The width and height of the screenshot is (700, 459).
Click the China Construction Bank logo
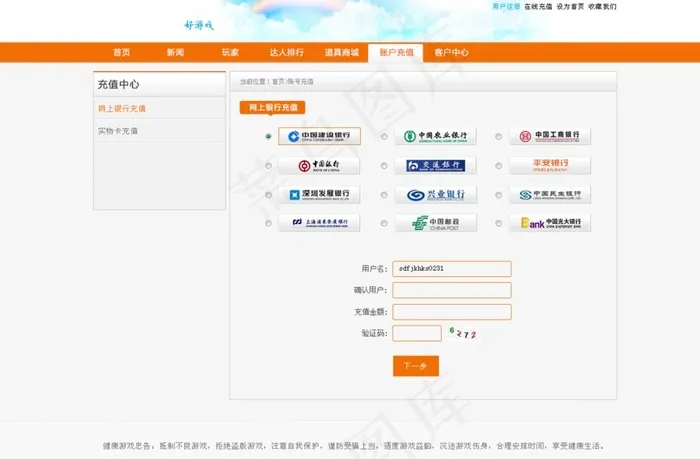point(319,136)
